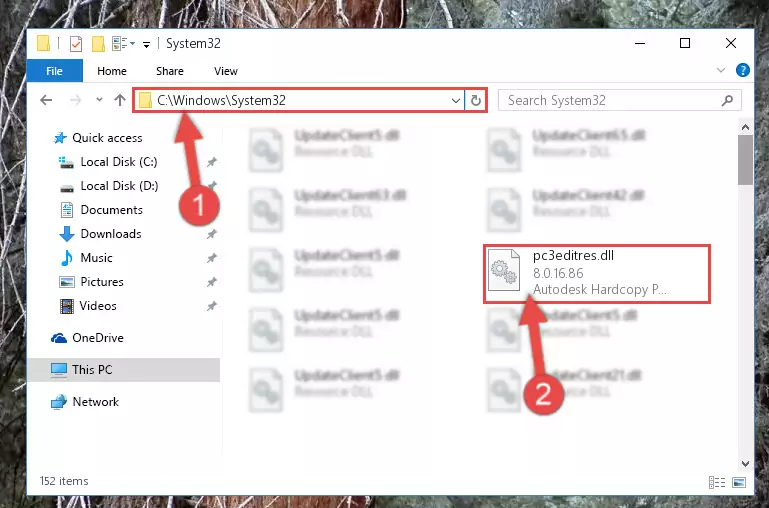Click the 152 items status text
This screenshot has width=769, height=508.
(64, 481)
